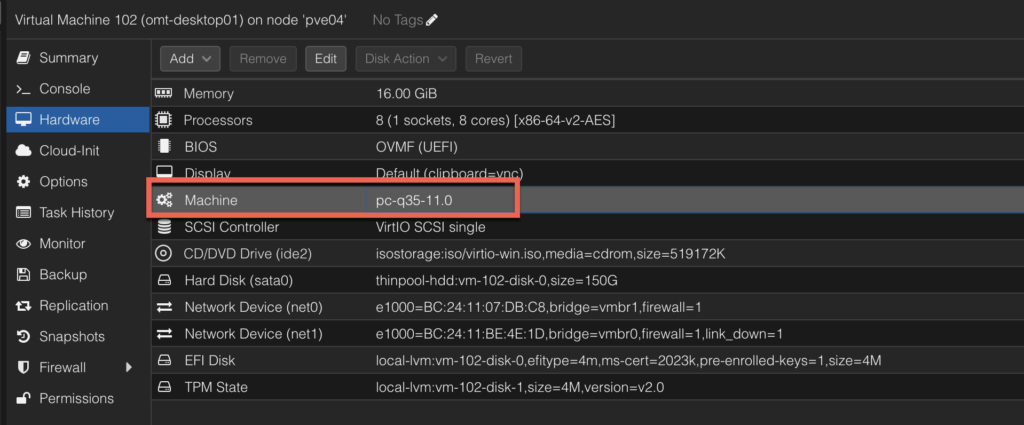Click the Hard Disk sata0 drive icon
The width and height of the screenshot is (1024, 425).
165,281
